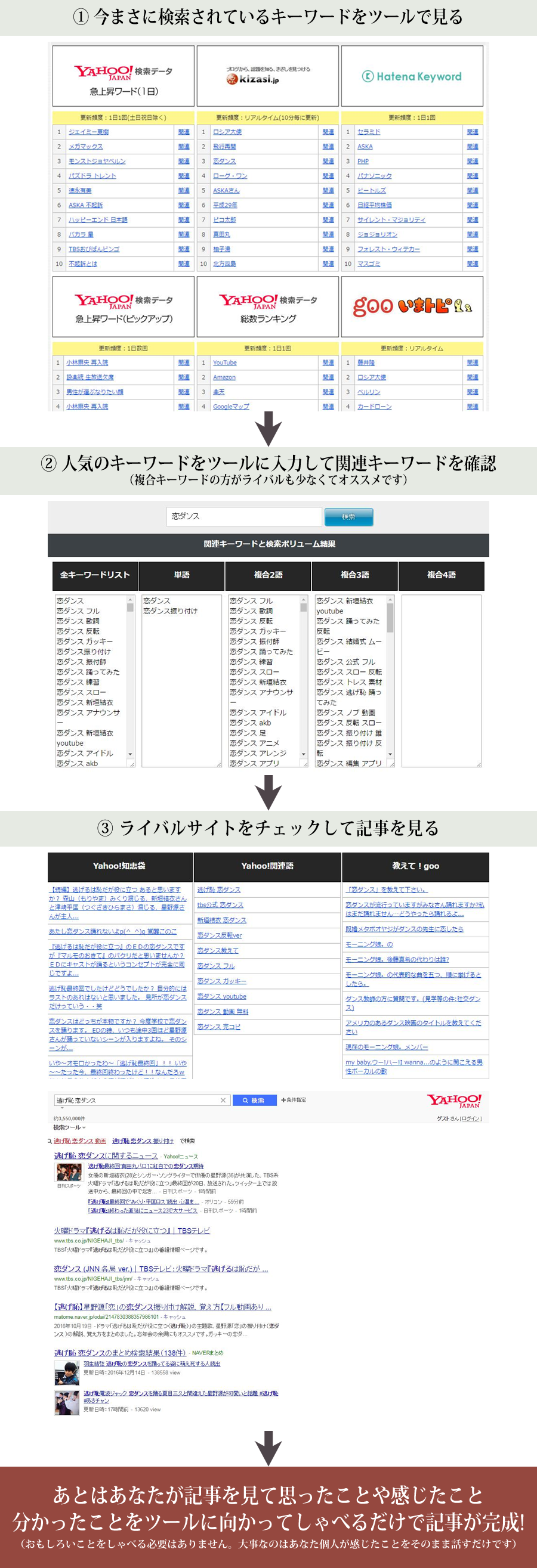Click the plus icon for 条件指定
This screenshot has height=1568, width=537.
click(283, 1100)
